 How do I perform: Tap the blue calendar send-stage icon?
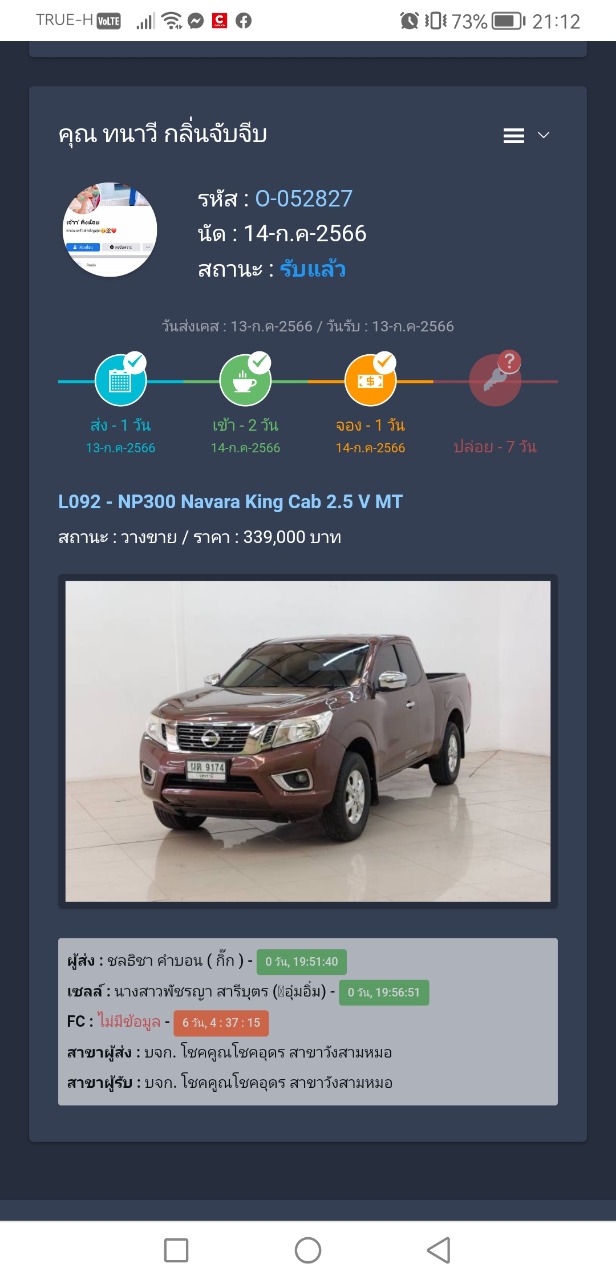[x=121, y=380]
